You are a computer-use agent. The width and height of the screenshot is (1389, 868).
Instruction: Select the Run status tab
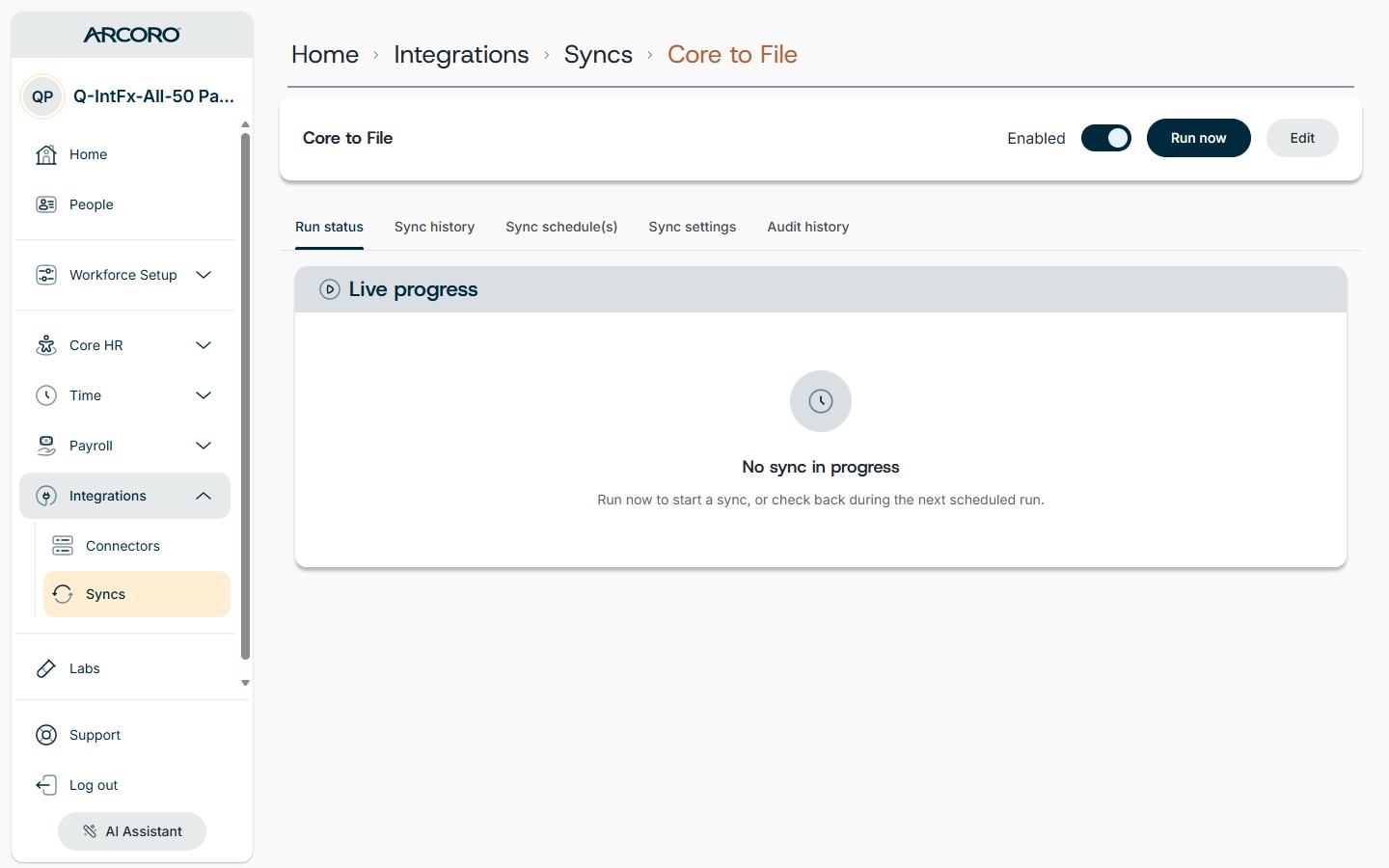[x=329, y=227]
